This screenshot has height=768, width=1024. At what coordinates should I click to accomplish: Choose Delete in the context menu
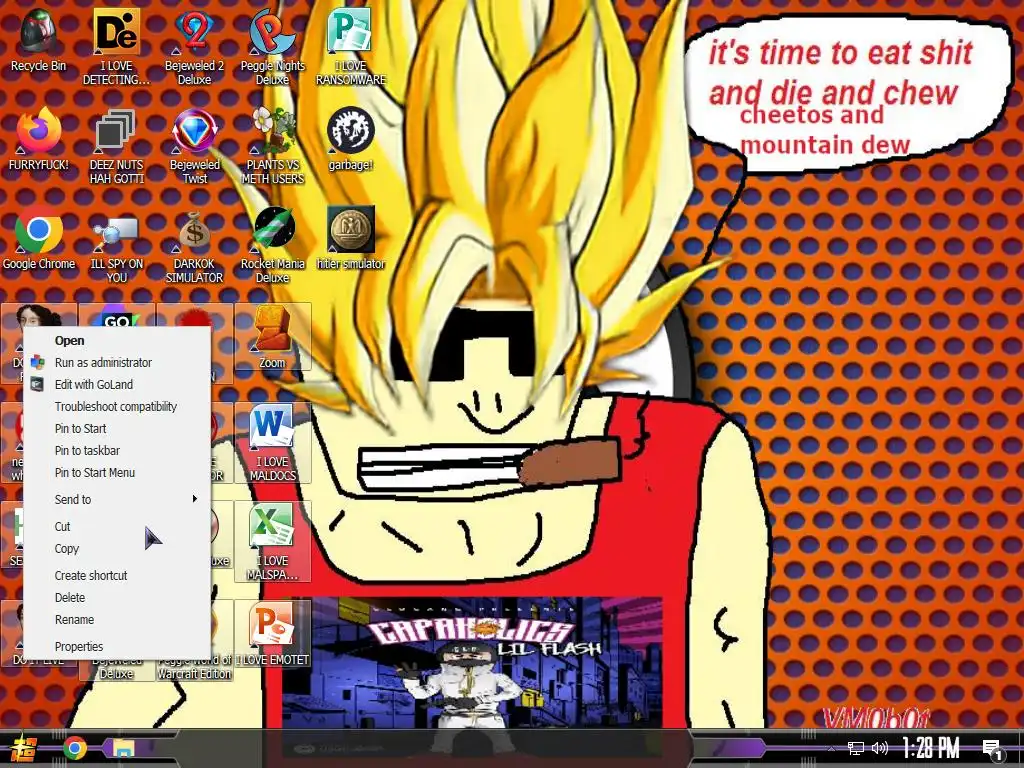[x=117, y=598]
